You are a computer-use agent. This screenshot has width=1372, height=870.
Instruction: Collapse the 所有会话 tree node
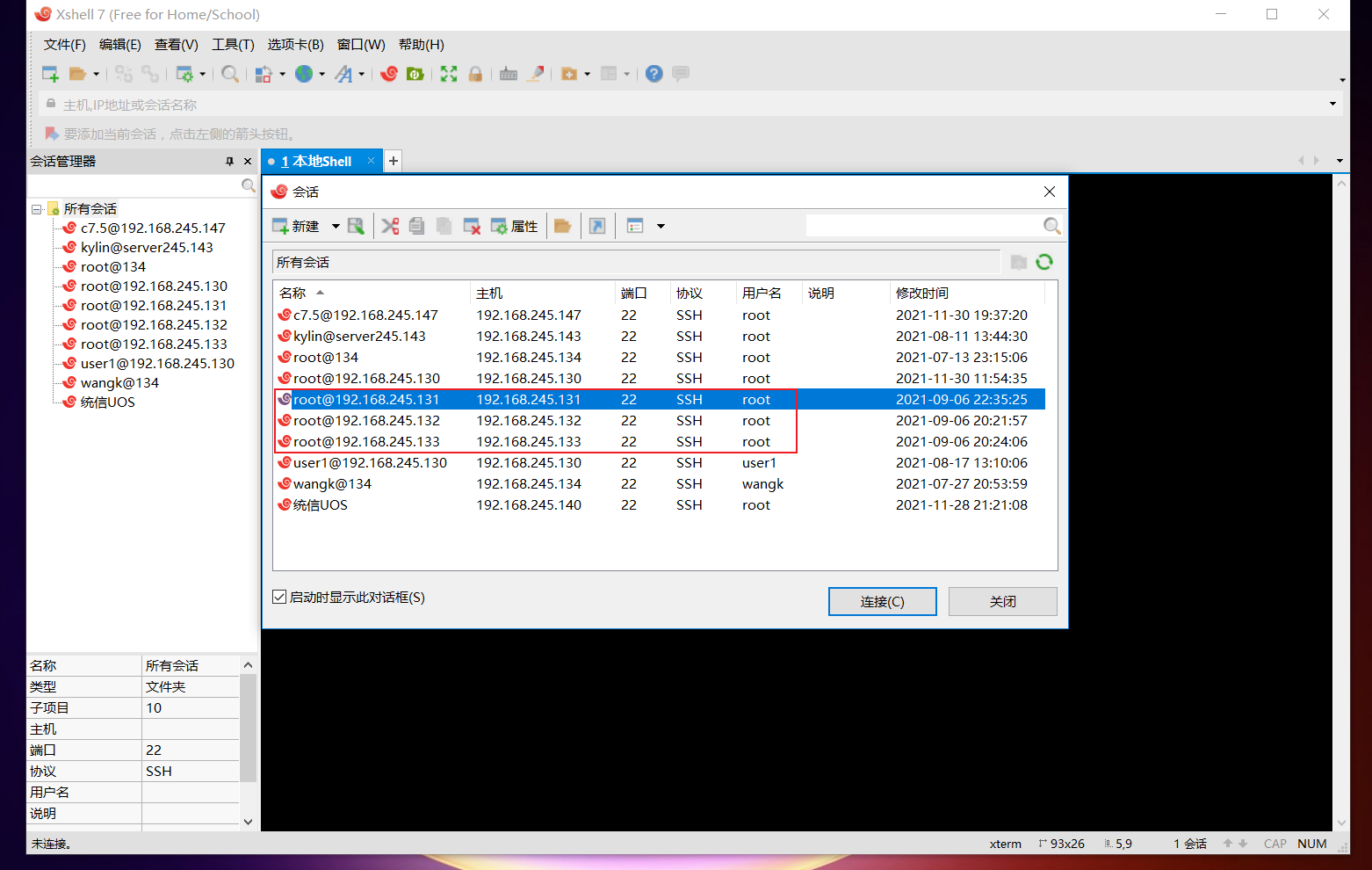click(x=36, y=209)
